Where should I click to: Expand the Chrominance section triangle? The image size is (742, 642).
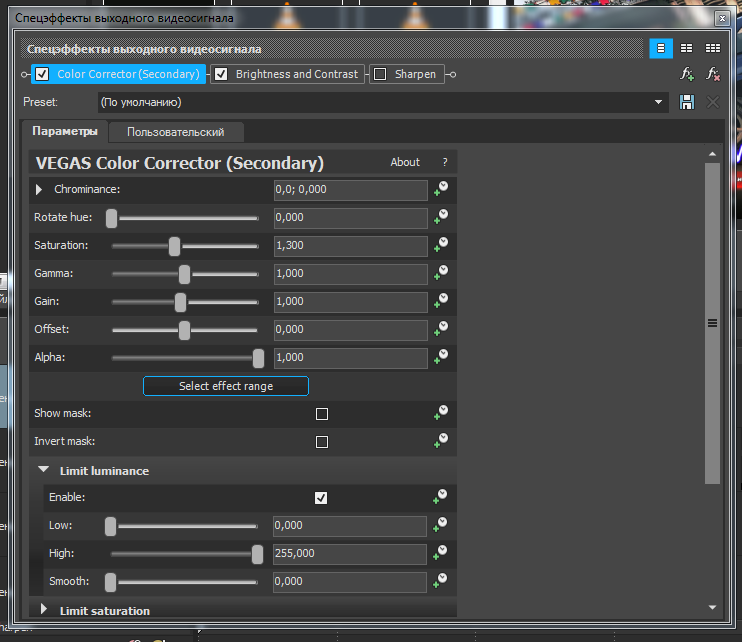point(39,190)
